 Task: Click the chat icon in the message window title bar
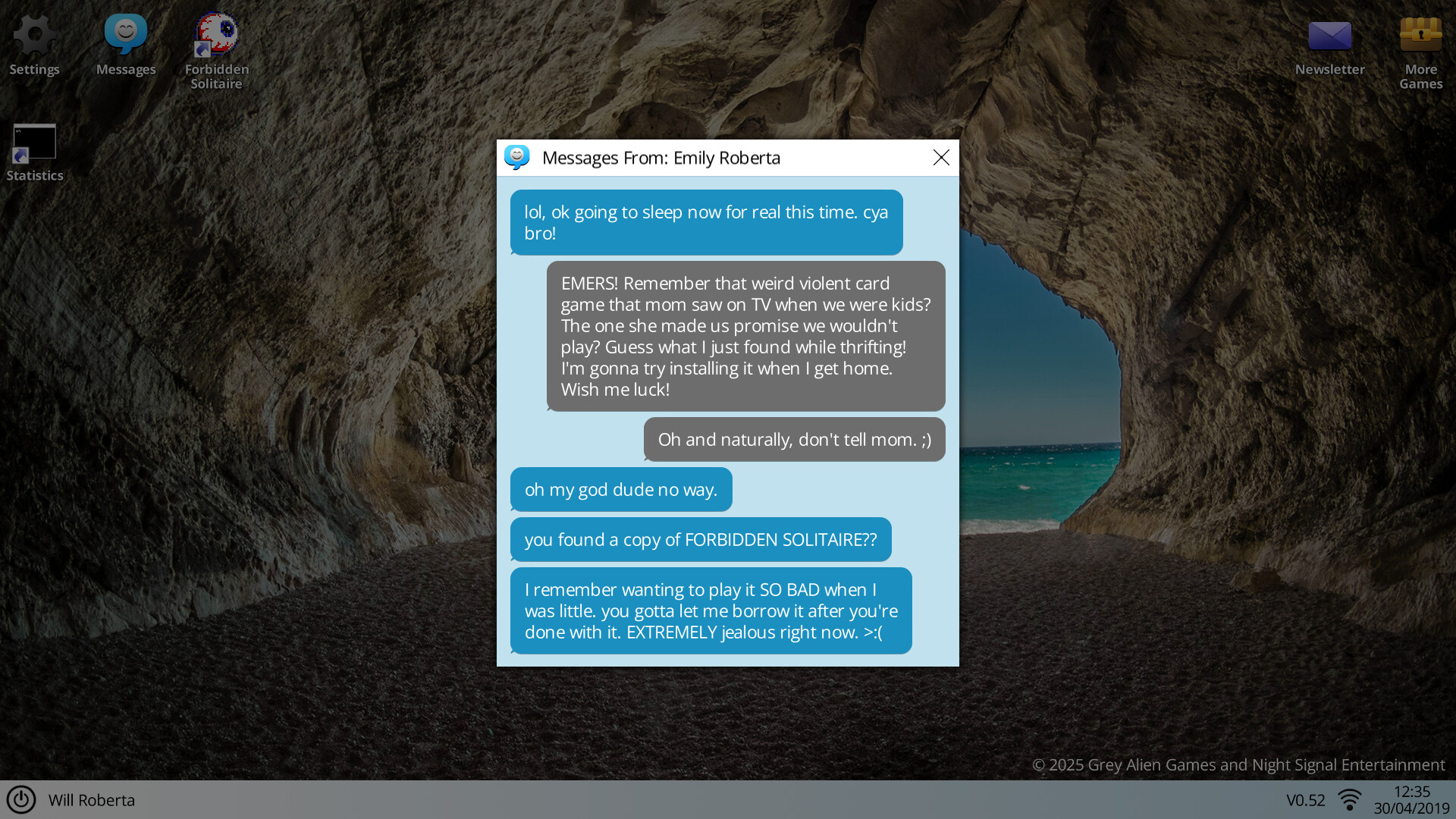(517, 158)
